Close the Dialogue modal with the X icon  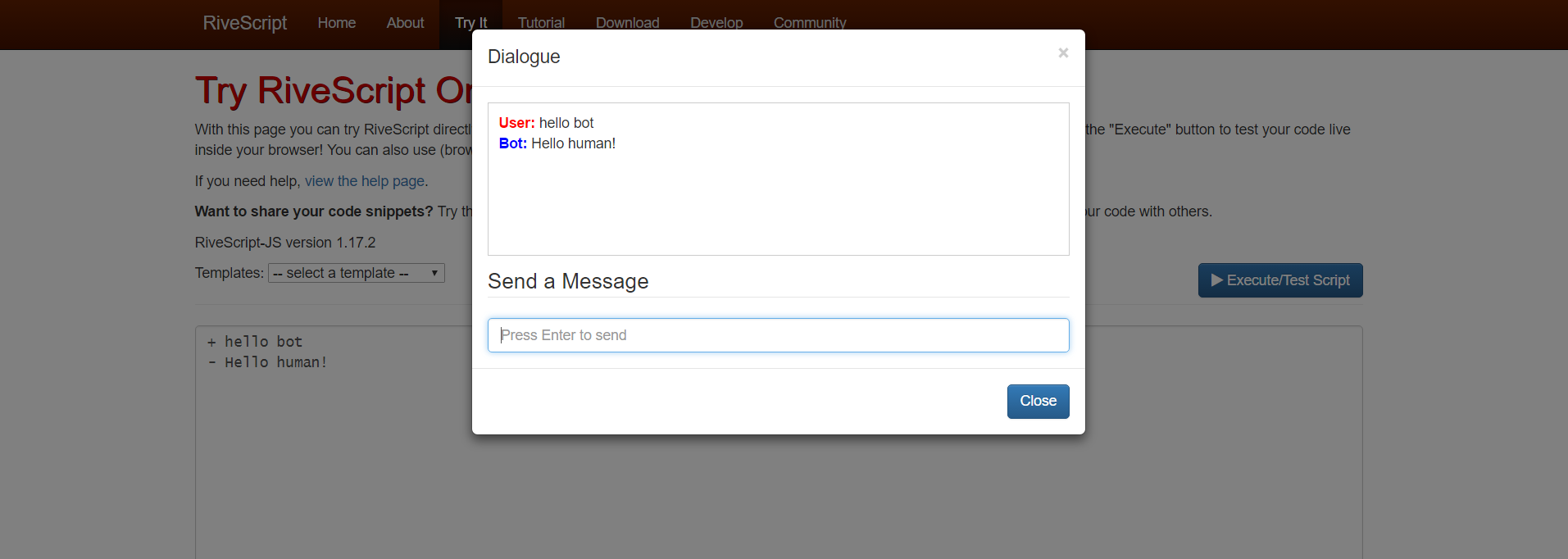click(1063, 53)
